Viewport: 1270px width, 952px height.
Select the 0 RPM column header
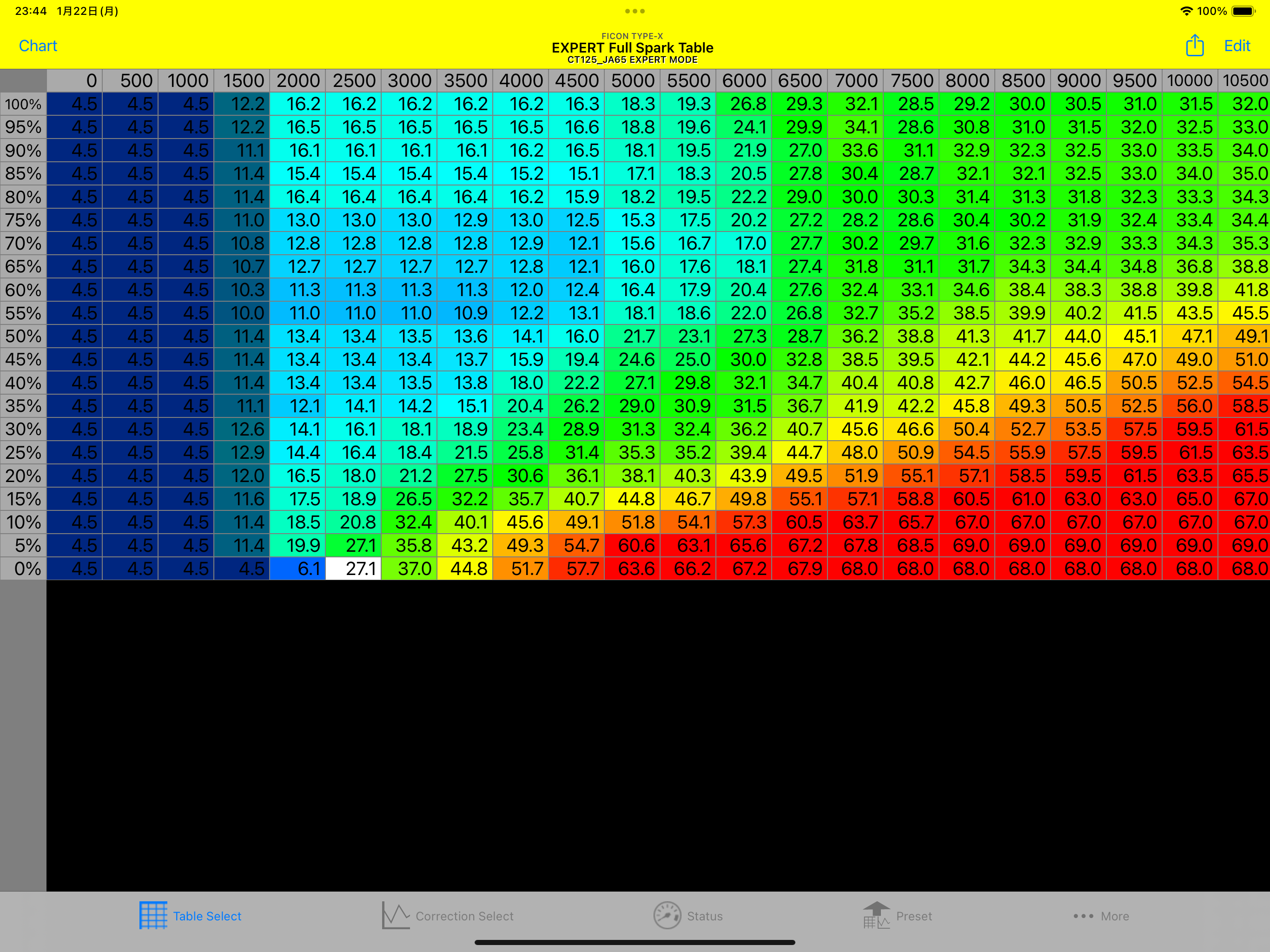[75, 80]
